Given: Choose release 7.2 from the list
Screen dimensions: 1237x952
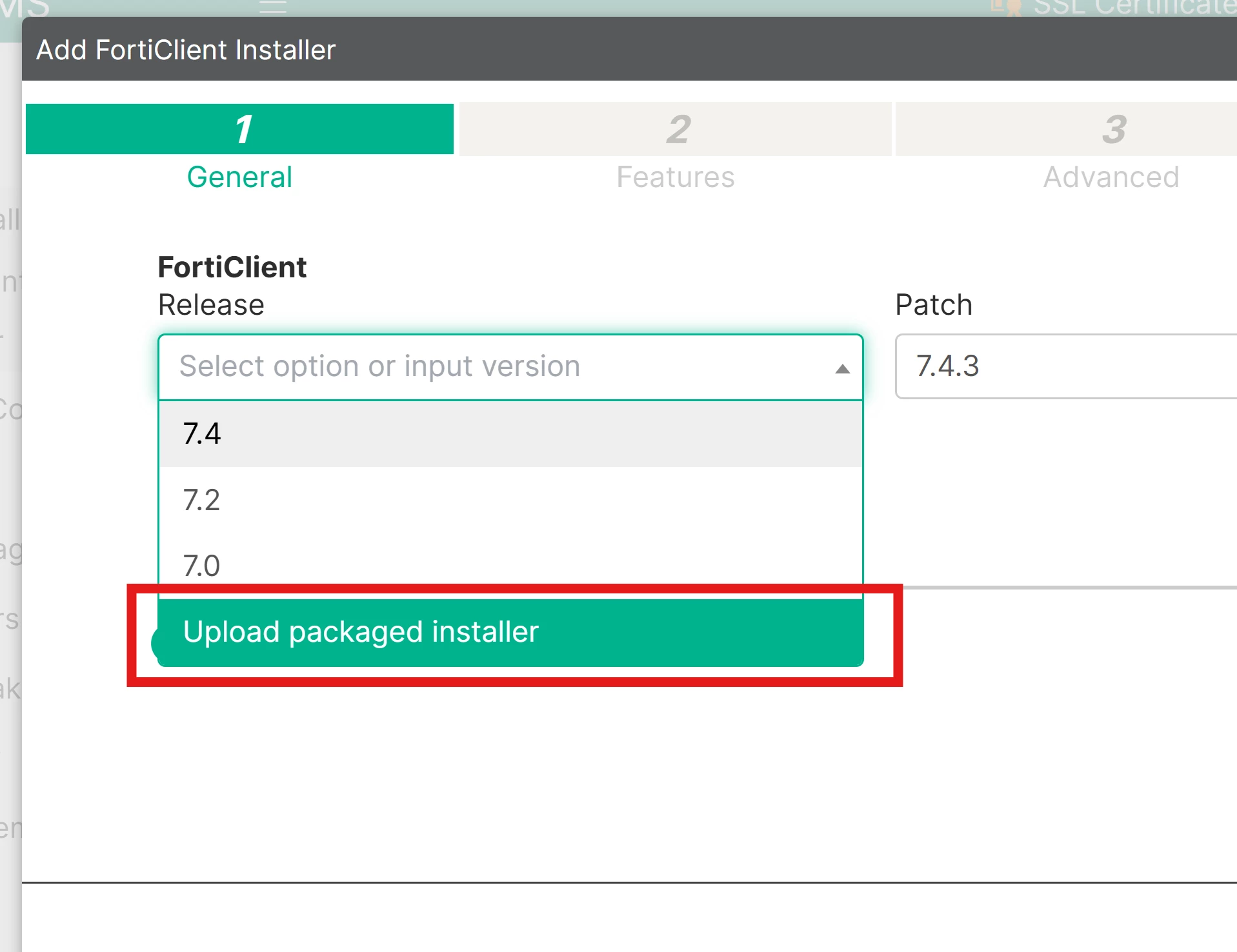Looking at the screenshot, I should pos(510,500).
